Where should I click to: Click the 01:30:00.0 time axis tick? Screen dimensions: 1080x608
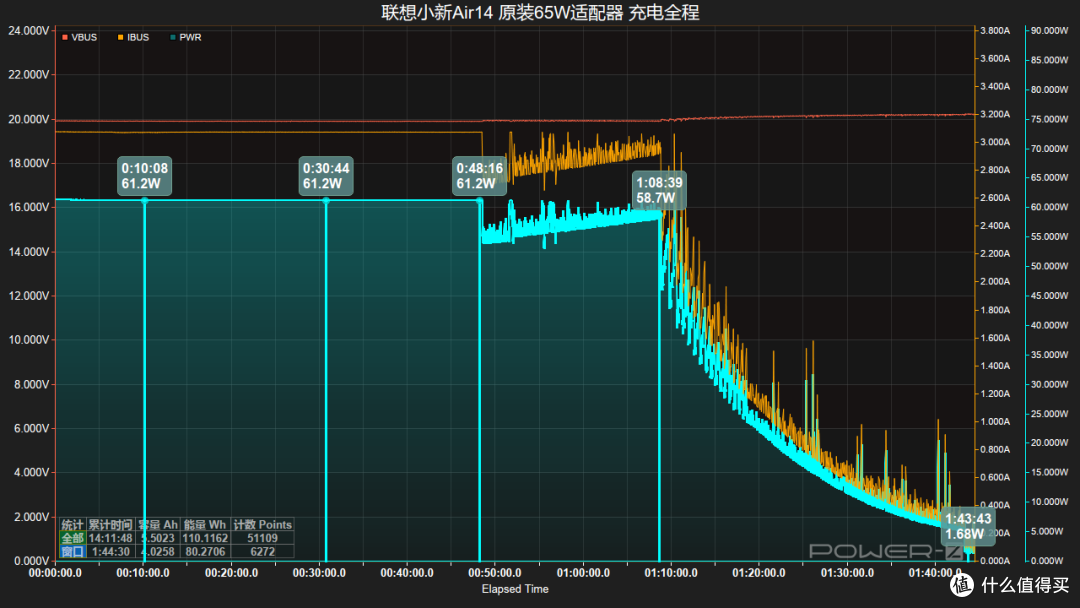click(847, 573)
